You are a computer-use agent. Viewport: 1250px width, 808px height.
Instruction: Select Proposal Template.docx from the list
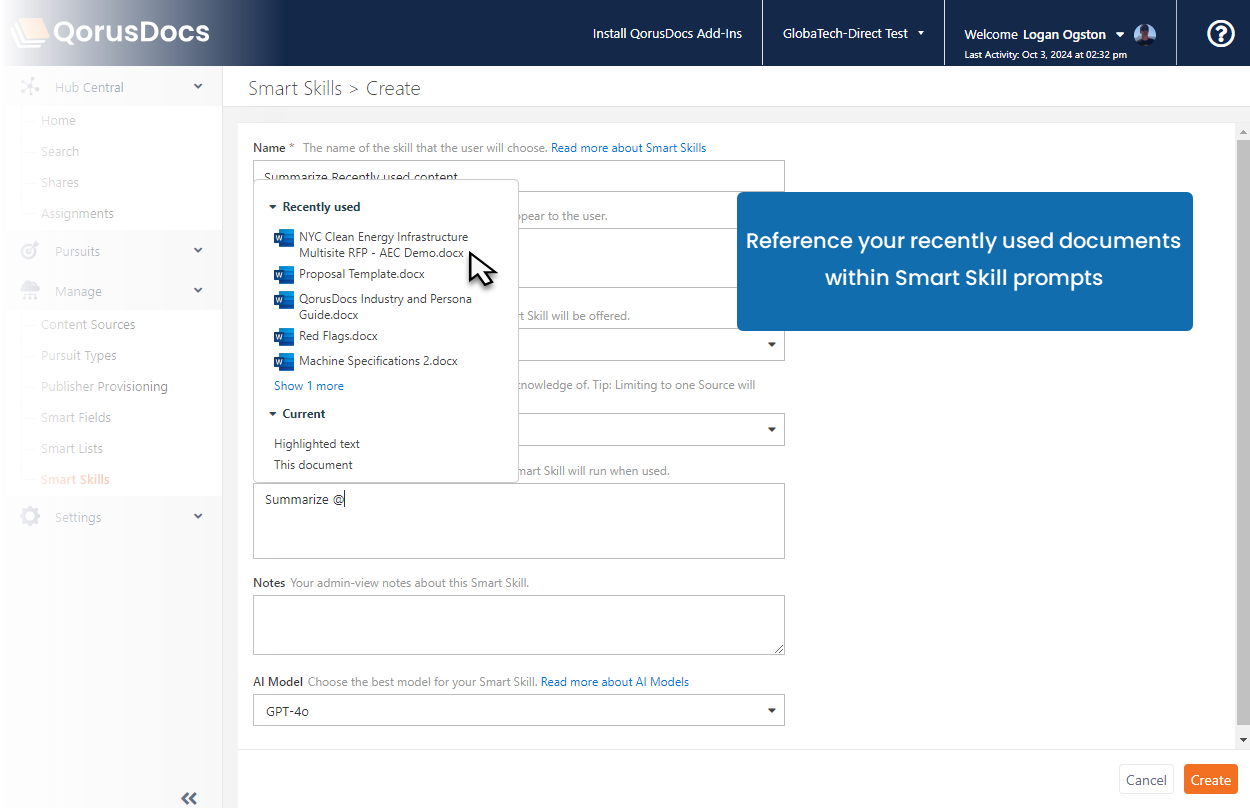[362, 274]
